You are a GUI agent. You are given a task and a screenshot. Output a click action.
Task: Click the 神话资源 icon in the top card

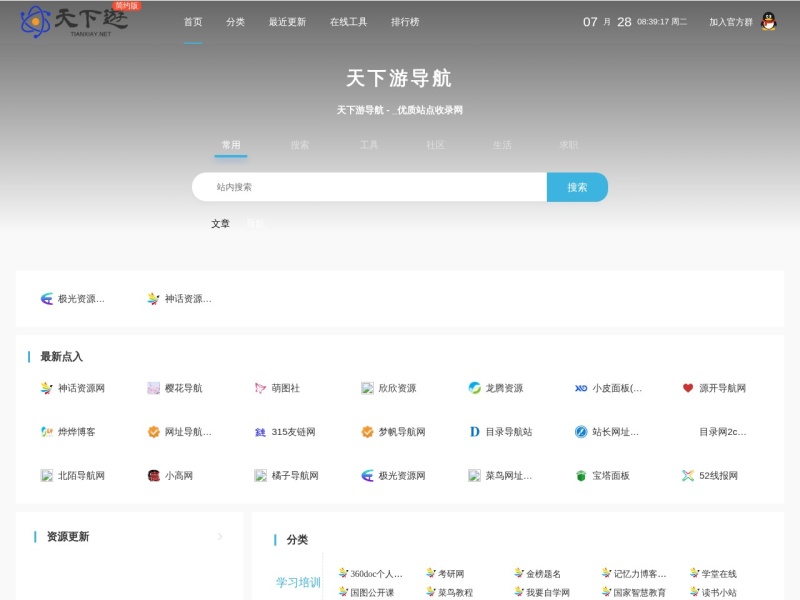point(154,299)
